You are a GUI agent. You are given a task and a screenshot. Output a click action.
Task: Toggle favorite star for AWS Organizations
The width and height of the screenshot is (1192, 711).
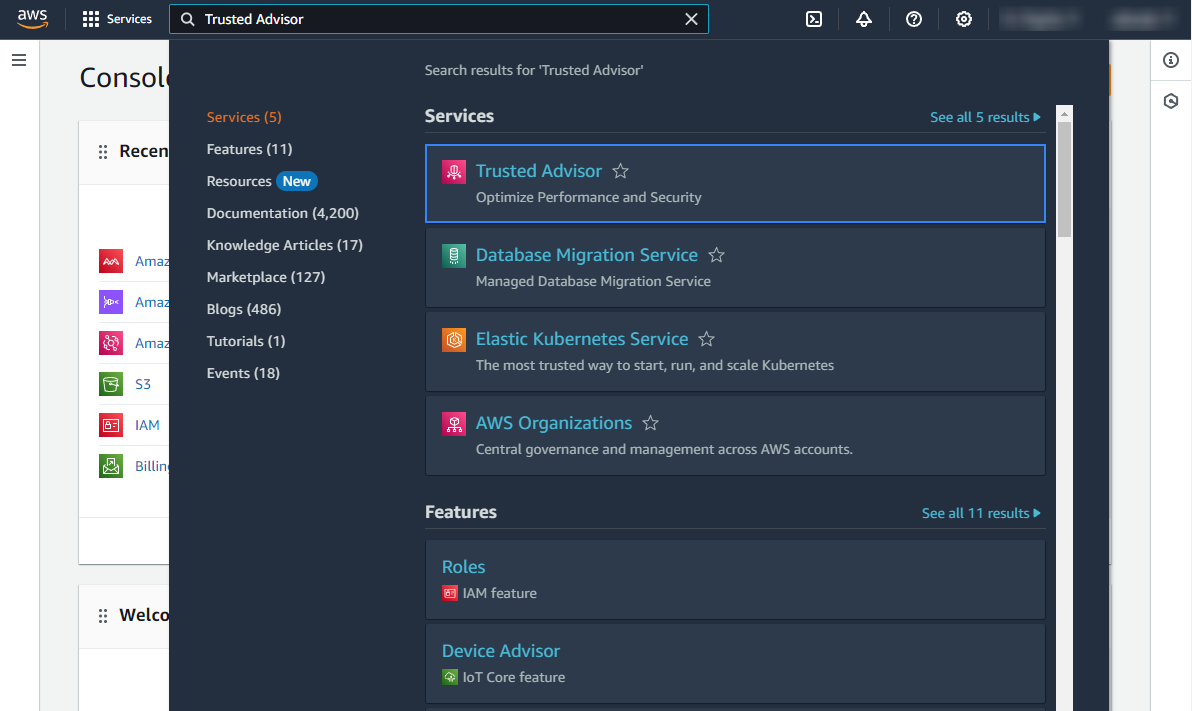click(650, 423)
